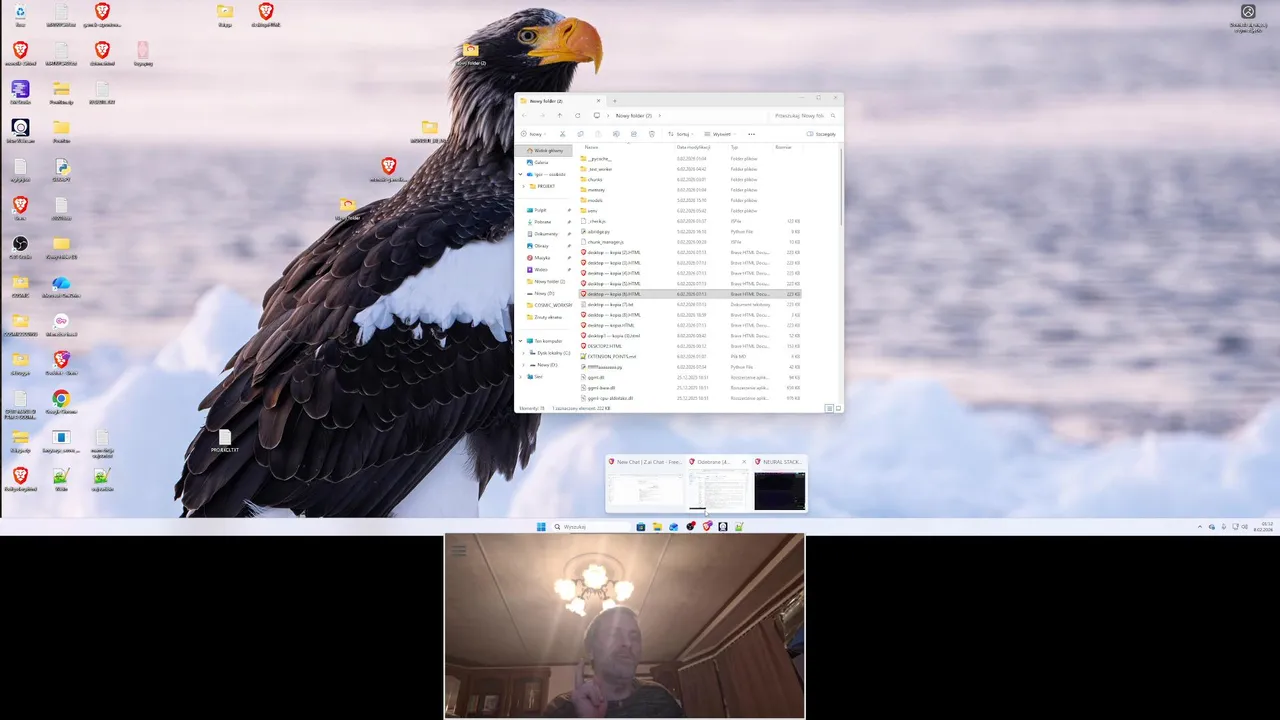Open Google Chrome desktop shortcut
1280x720 pixels.
(x=61, y=403)
